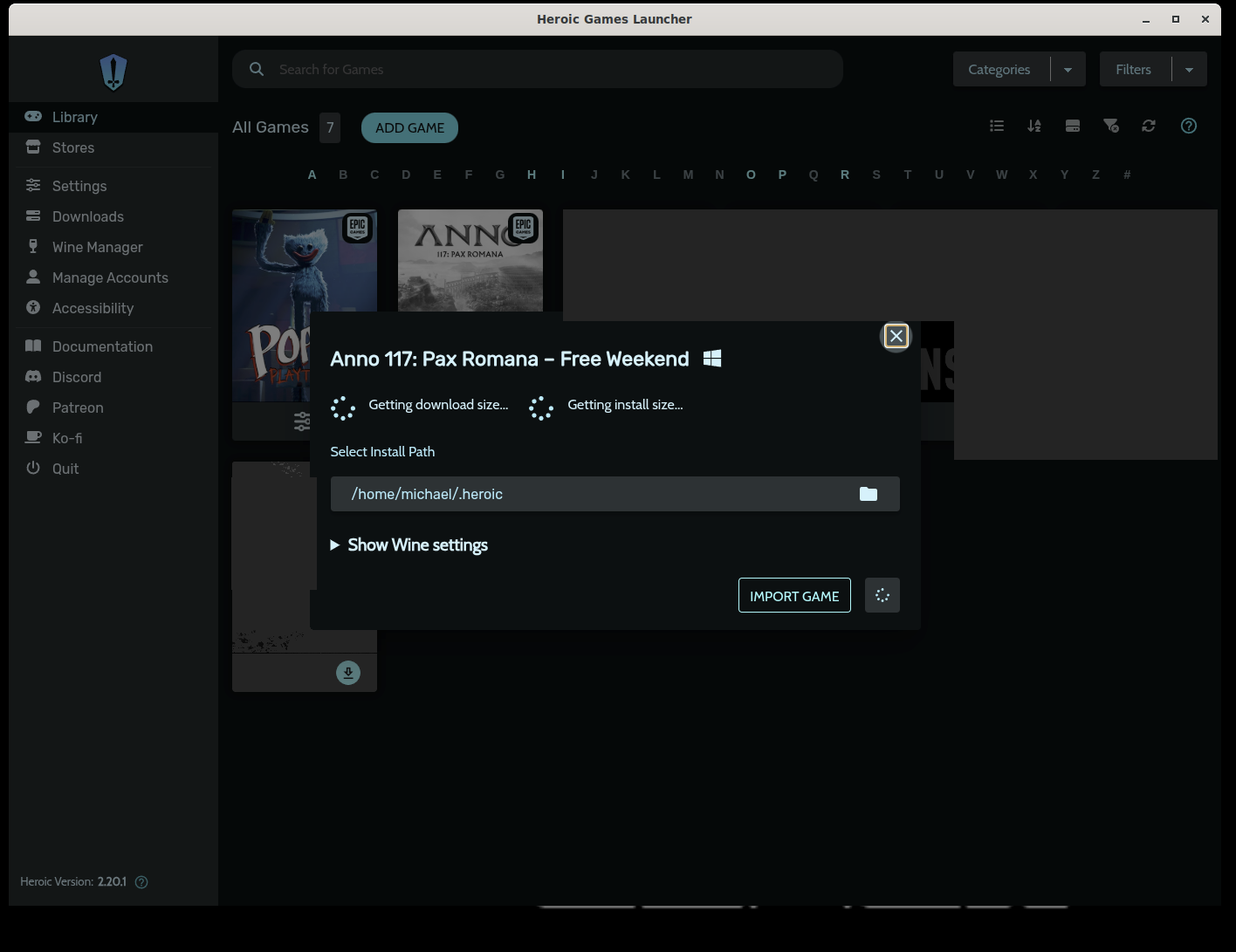The image size is (1236, 952).
Task: Show the Discord community page
Action: [76, 377]
